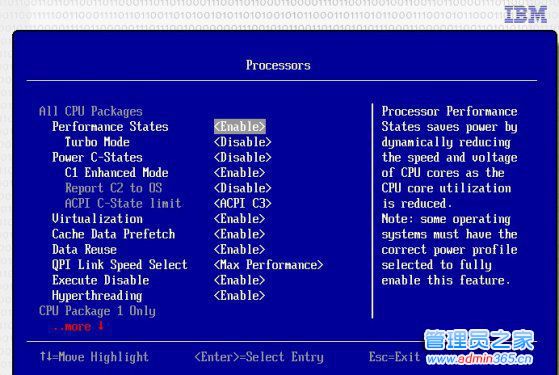Select the Cache Data Prefetch entry
The width and height of the screenshot is (559, 375).
tap(113, 234)
